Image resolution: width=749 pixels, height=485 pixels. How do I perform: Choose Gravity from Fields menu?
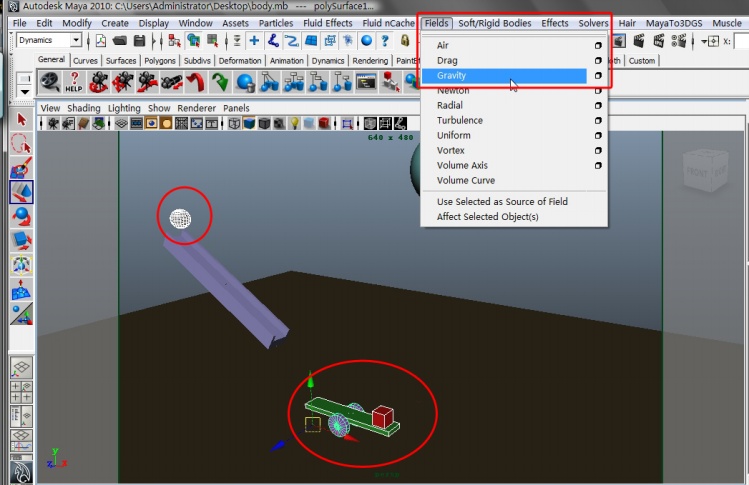coord(504,75)
